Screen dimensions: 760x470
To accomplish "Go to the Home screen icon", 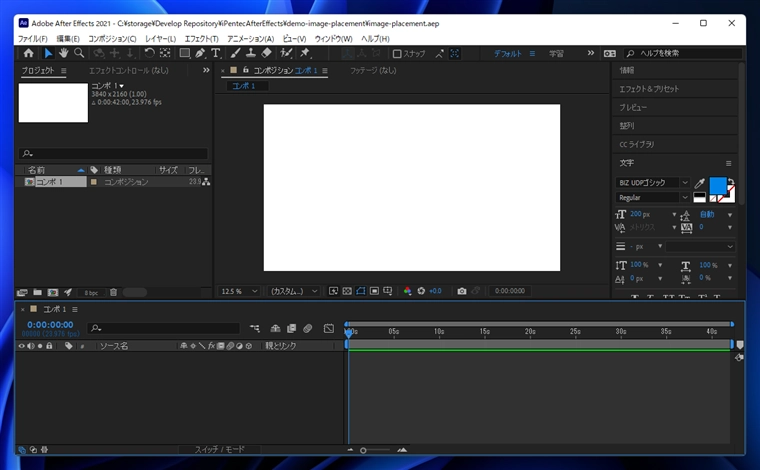I will tap(29, 53).
